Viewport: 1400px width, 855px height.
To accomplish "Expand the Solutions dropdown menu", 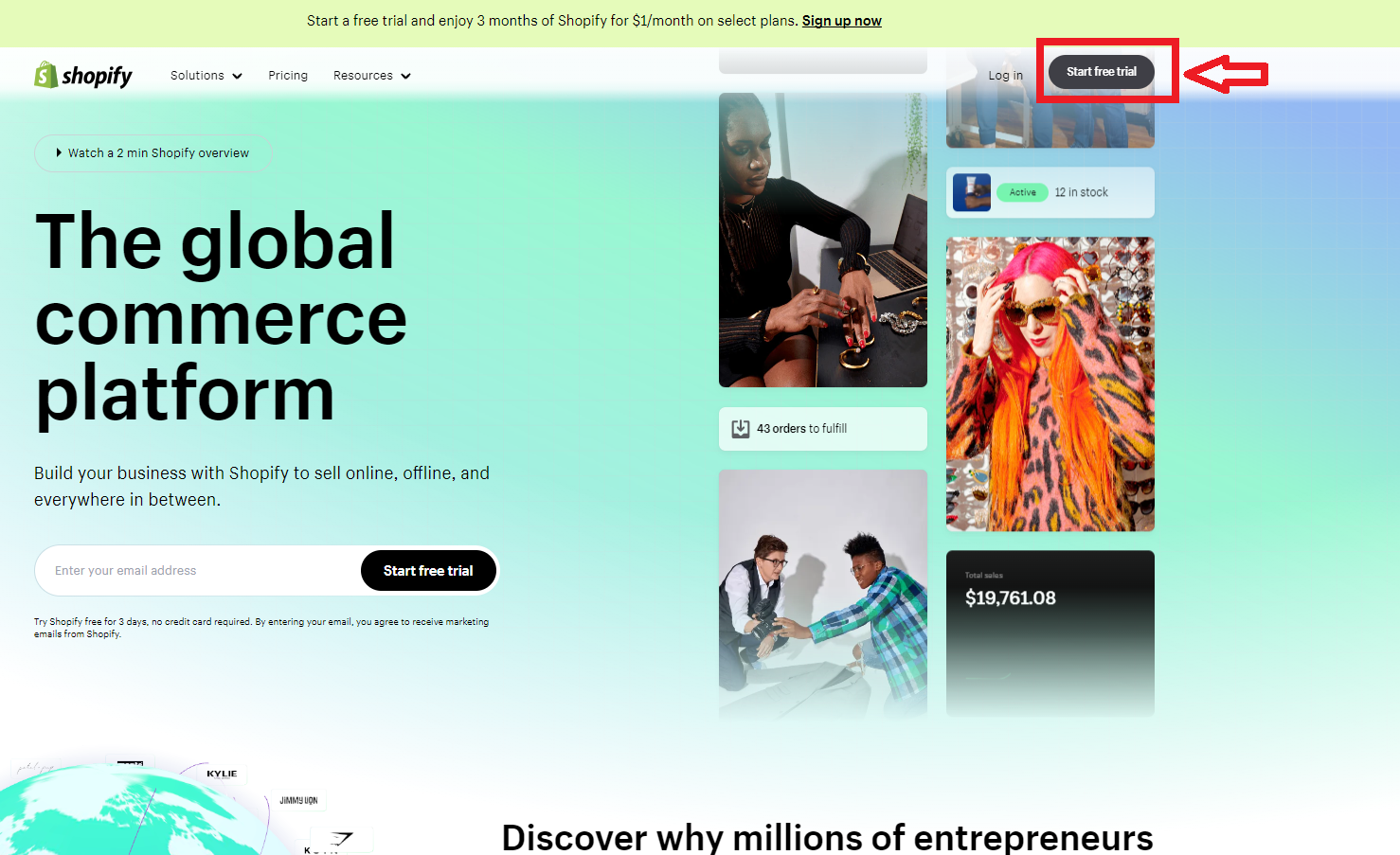I will pyautogui.click(x=206, y=76).
